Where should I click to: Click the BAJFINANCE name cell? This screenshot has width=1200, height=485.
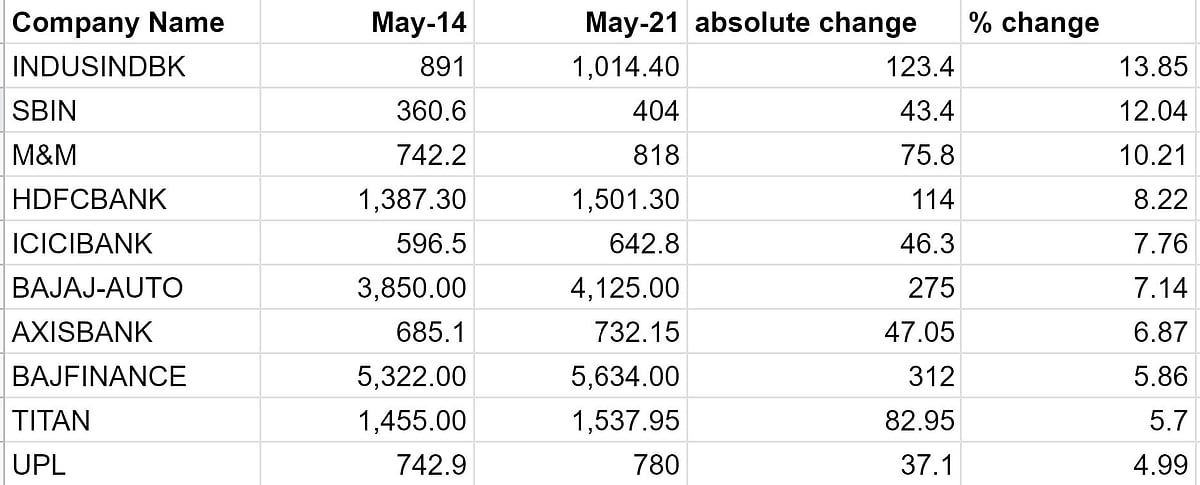pos(99,376)
